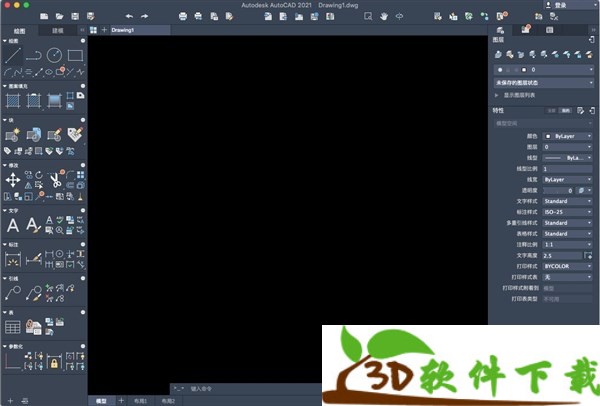Click the Layer Properties icon in 图层 panel
The image size is (600, 406).
(x=498, y=55)
